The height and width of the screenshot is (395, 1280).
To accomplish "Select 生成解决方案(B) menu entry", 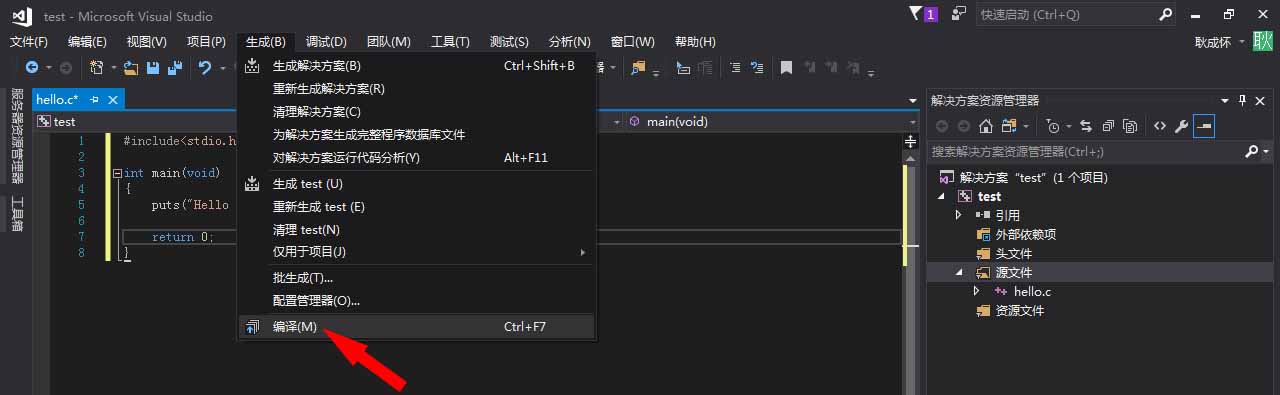I will click(417, 66).
